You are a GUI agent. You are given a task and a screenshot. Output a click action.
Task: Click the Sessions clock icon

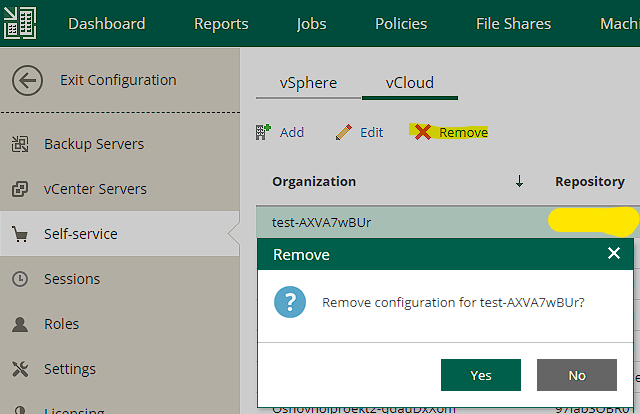tap(20, 279)
